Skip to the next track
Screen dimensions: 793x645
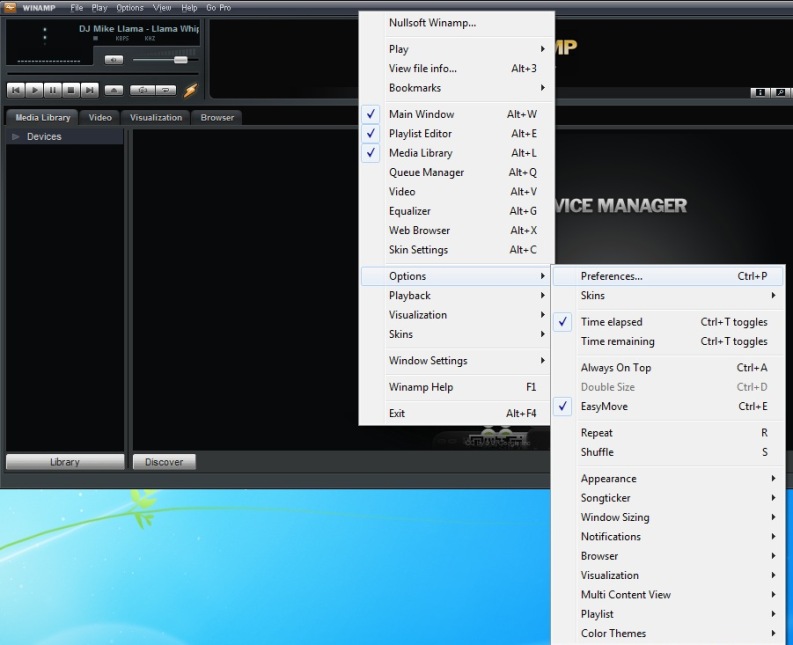click(x=90, y=90)
